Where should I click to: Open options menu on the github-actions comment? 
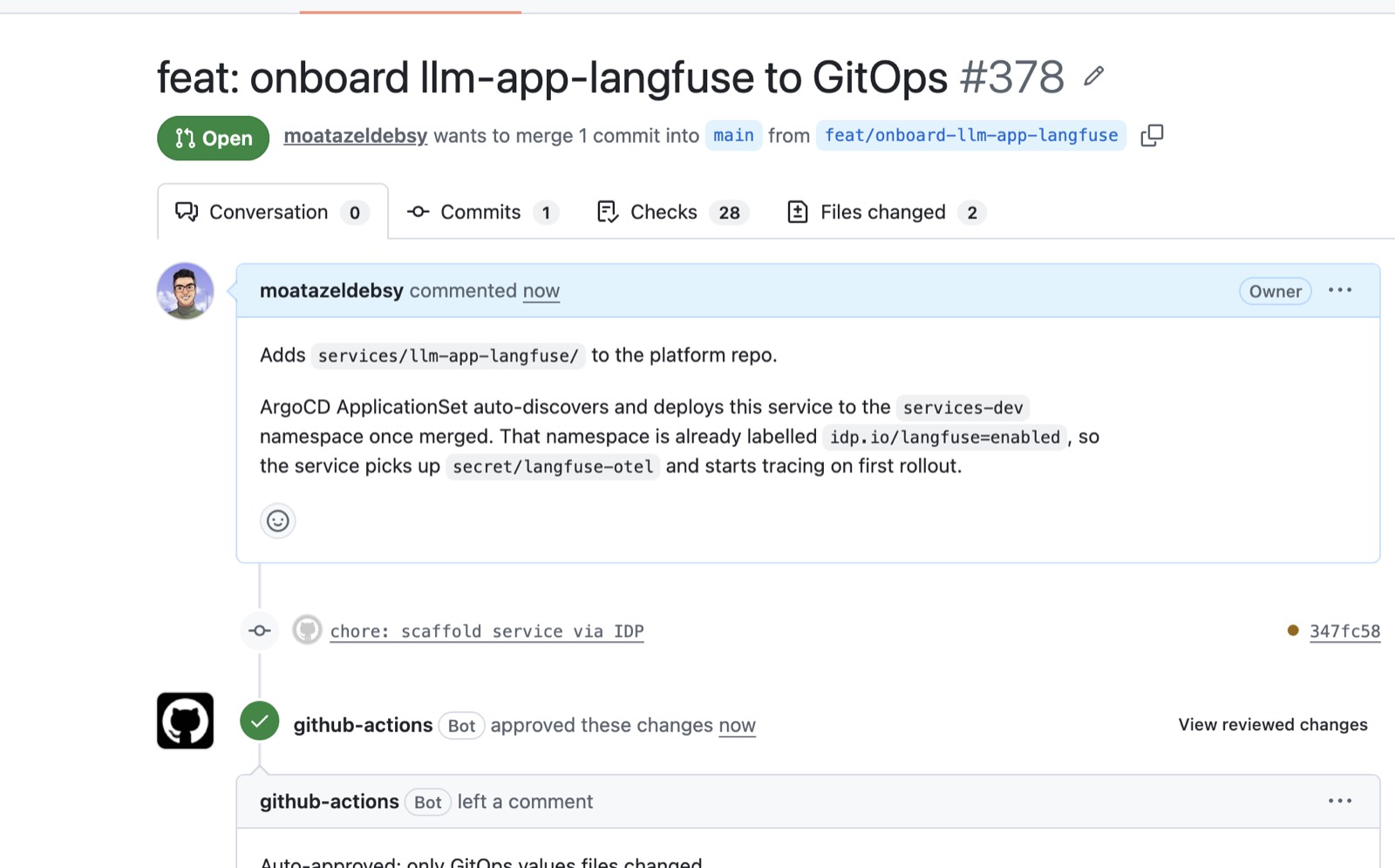coord(1340,801)
